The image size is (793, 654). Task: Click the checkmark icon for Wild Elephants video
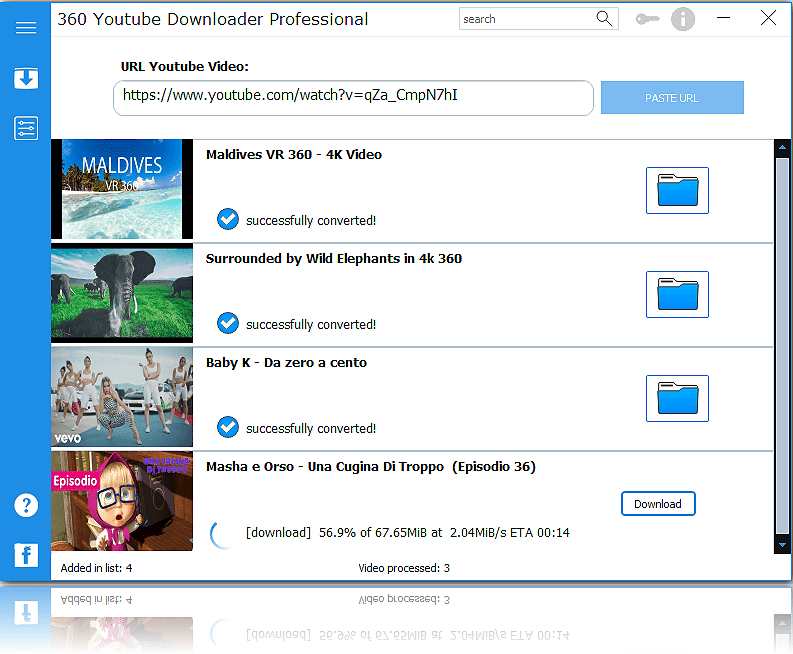[x=228, y=323]
